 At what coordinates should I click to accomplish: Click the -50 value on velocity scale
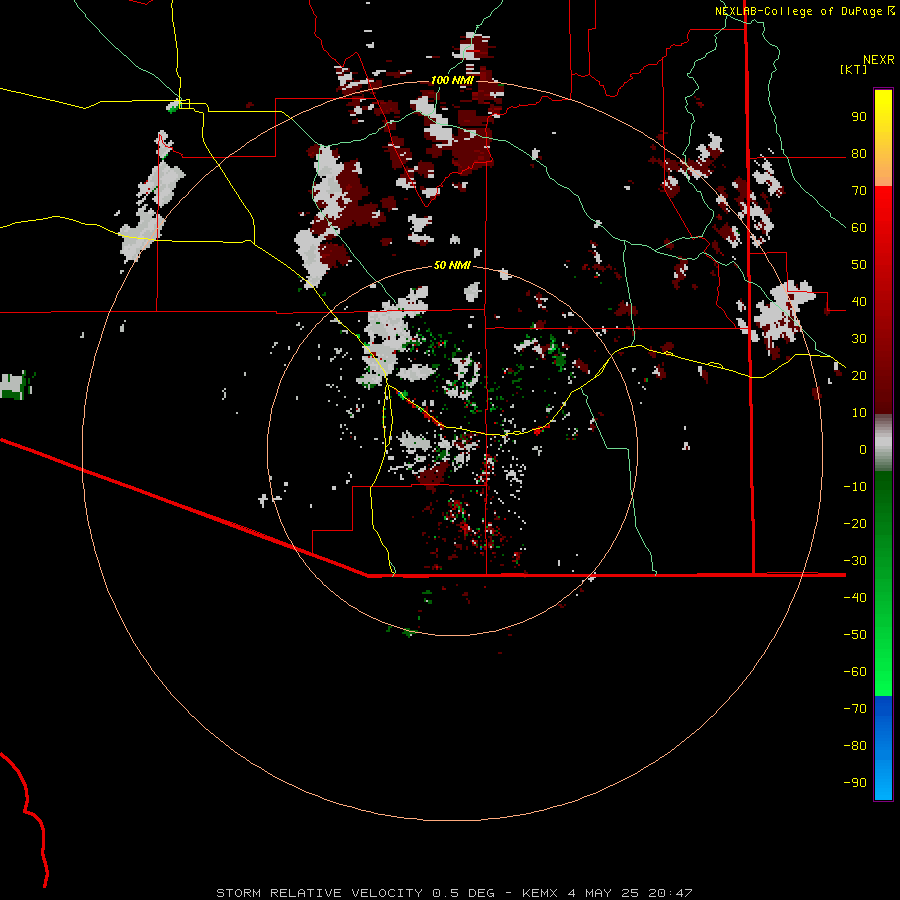(855, 634)
